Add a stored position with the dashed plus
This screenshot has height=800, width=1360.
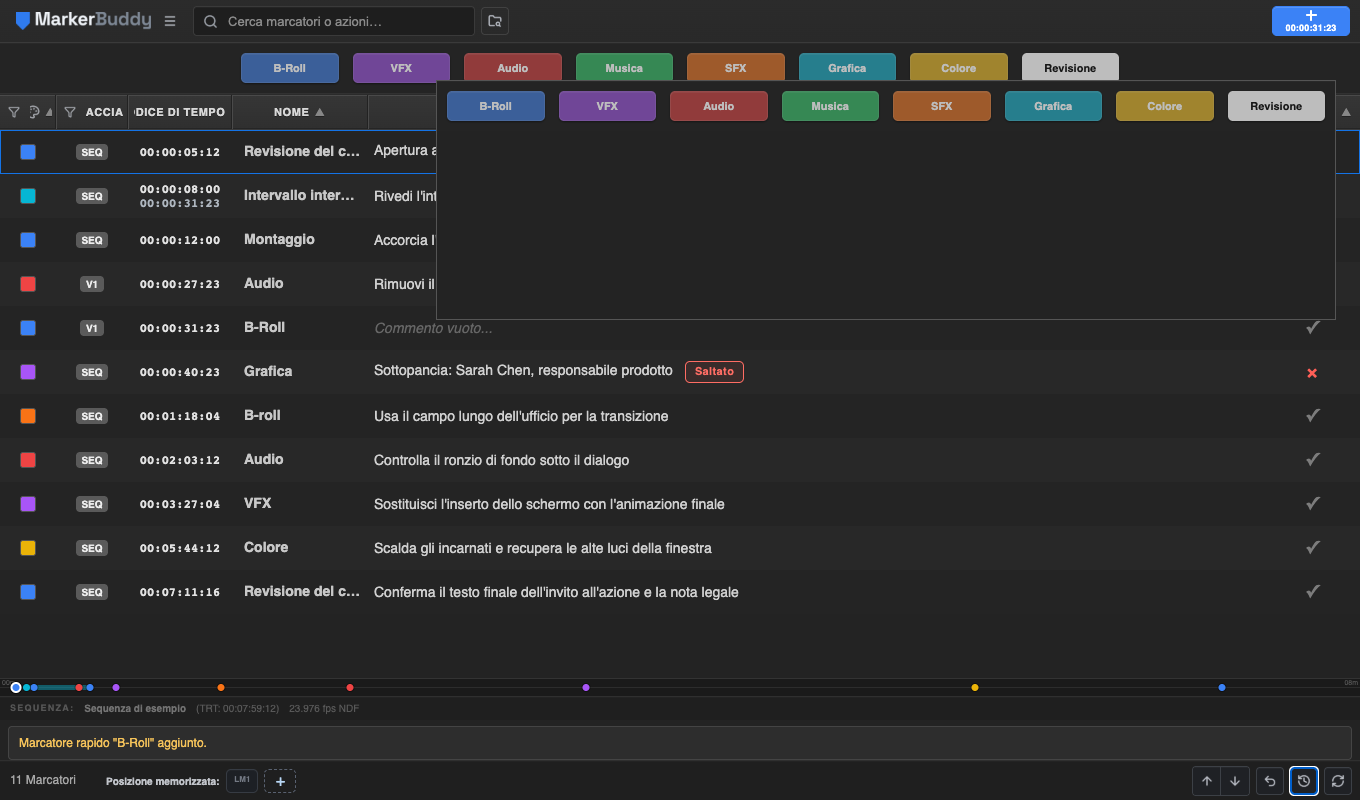click(280, 781)
